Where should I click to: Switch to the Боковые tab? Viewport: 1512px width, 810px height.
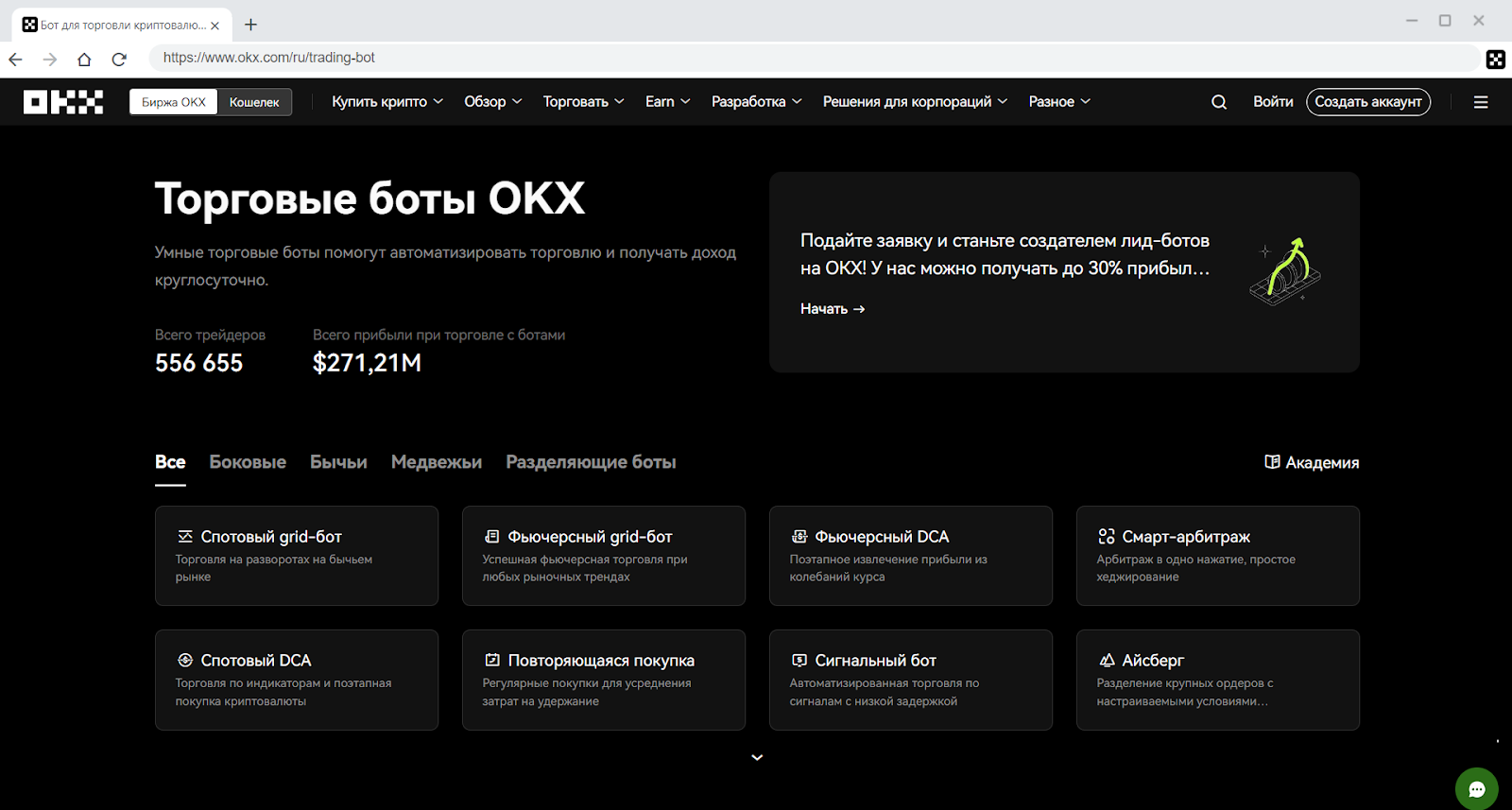(248, 462)
